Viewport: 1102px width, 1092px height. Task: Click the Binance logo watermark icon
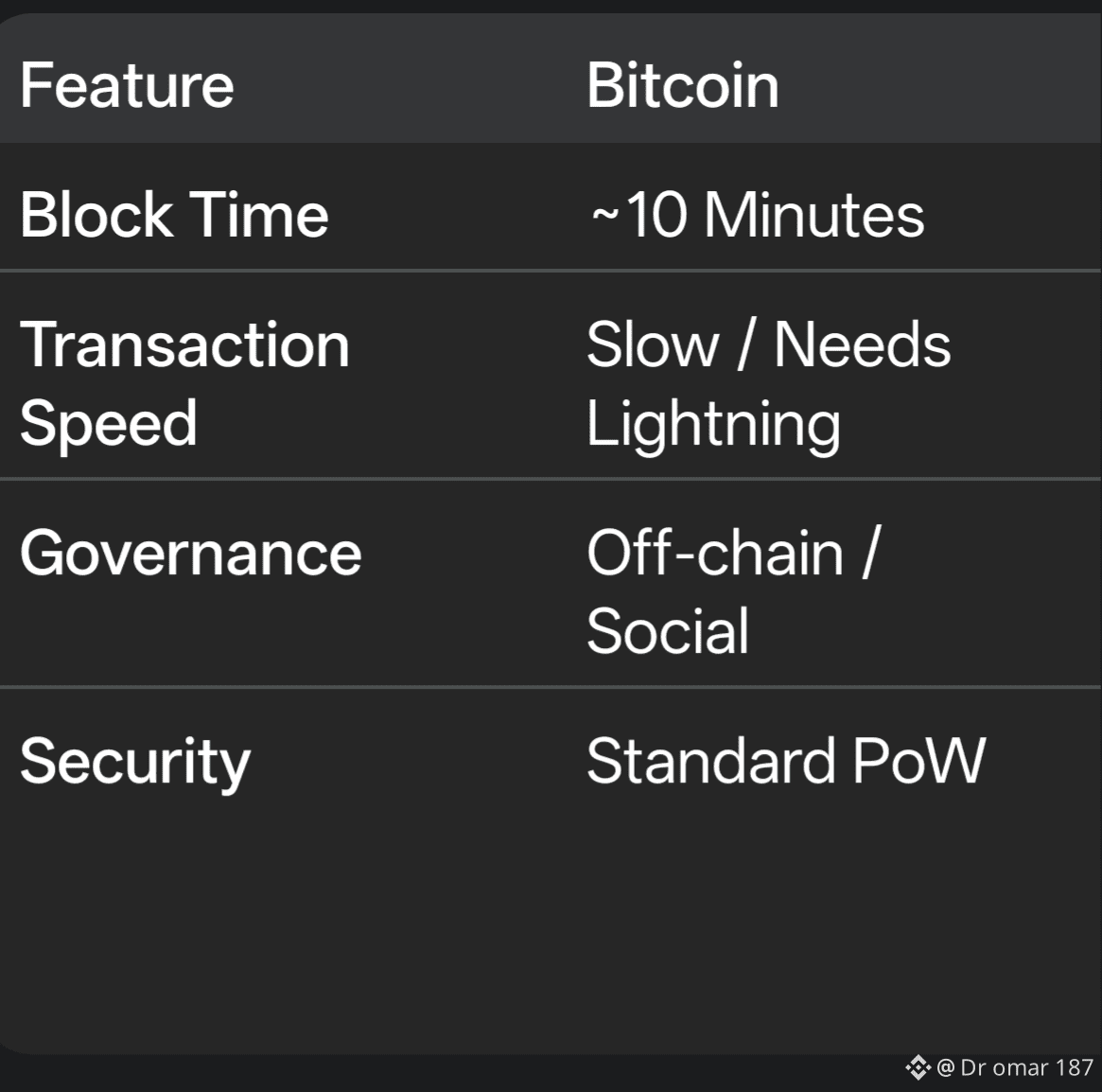coord(918,1067)
